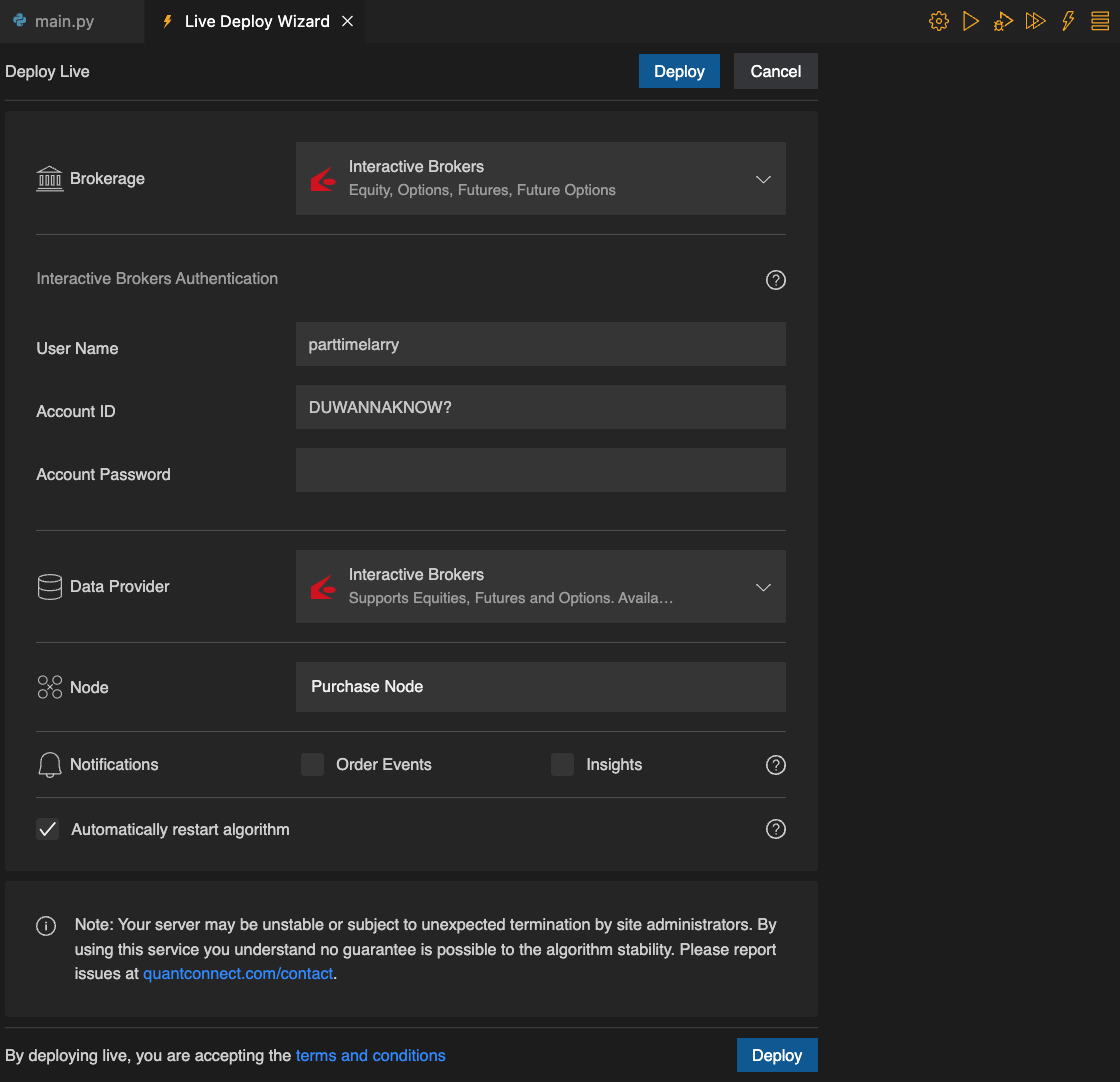This screenshot has height=1082, width=1120.
Task: Follow the terms and conditions link
Action: [x=370, y=1055]
